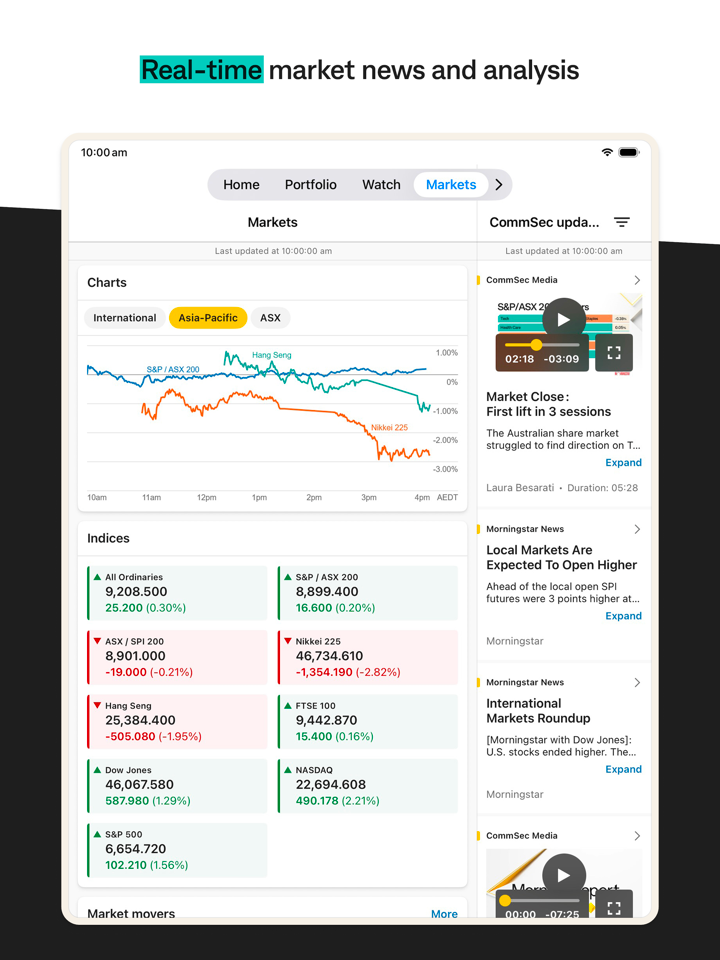720x960 pixels.
Task: Select the International chart filter
Action: tap(125, 318)
